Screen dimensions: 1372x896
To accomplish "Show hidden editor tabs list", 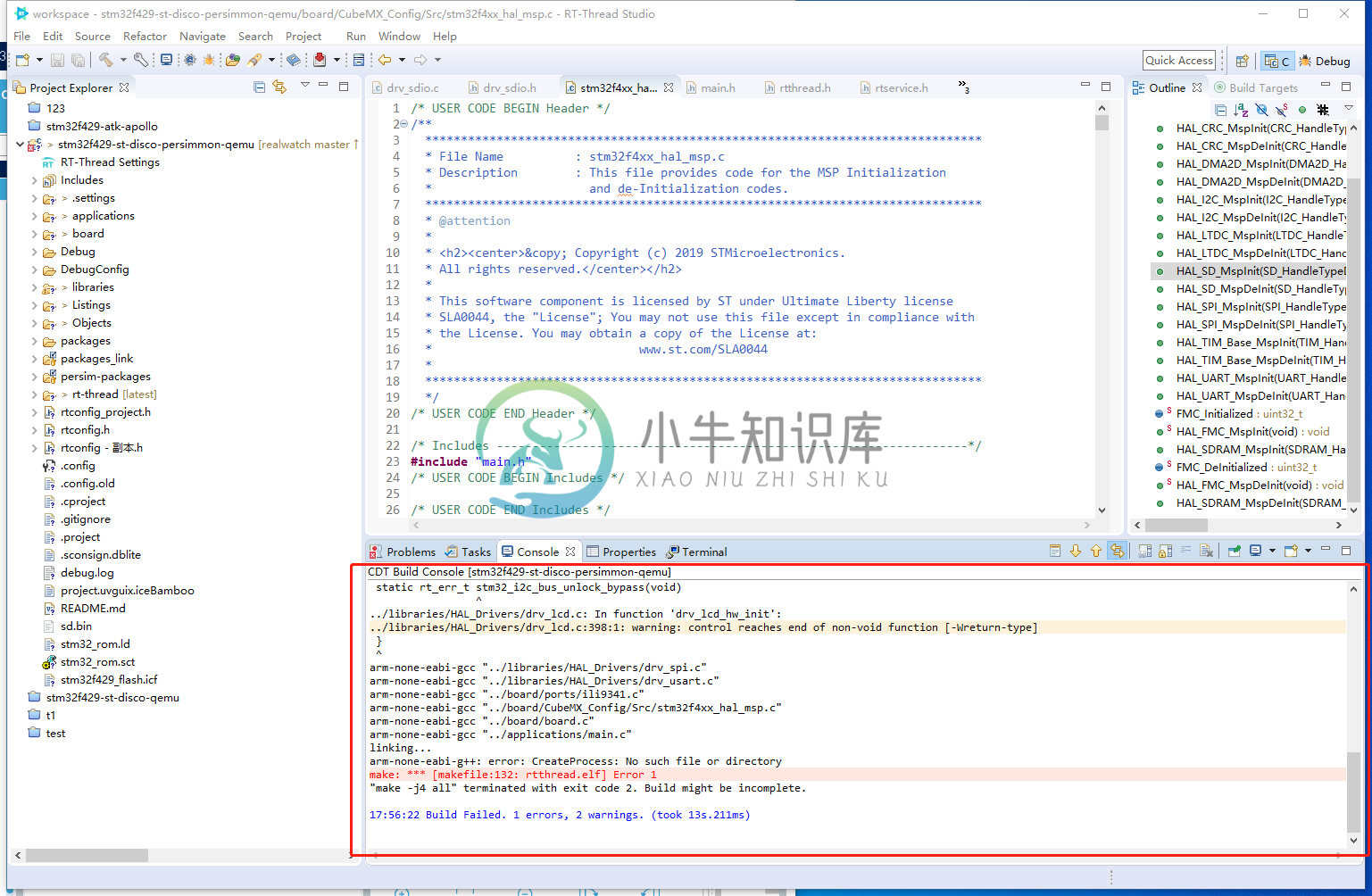I will 964,87.
